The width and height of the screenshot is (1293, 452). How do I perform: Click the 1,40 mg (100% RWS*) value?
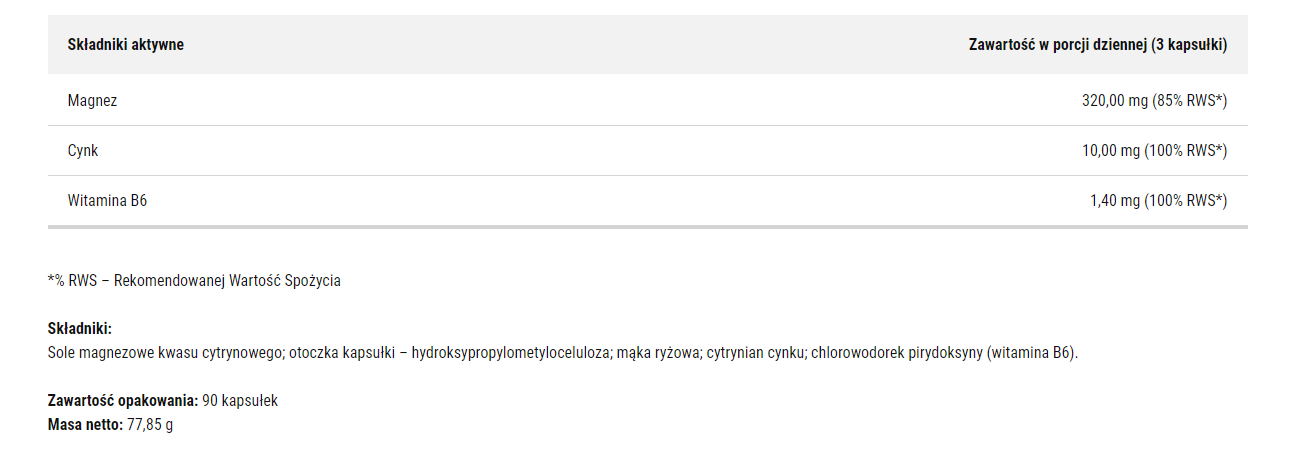tap(1158, 200)
